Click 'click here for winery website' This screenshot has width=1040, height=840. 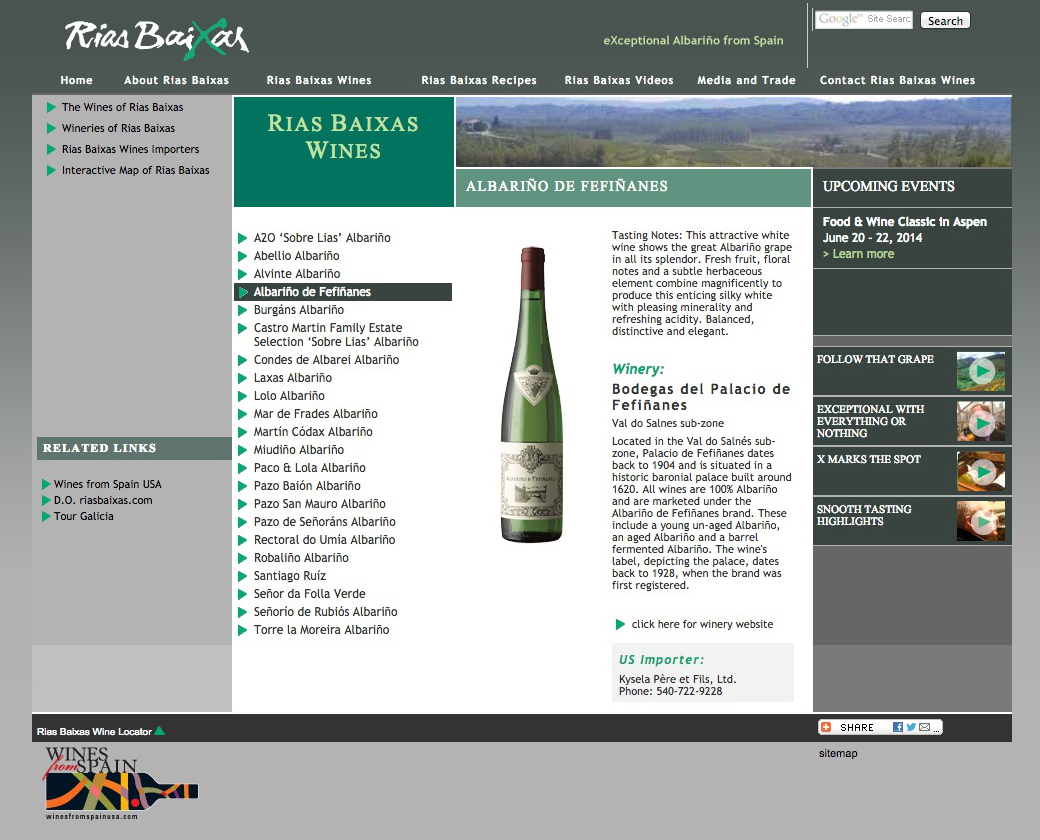(702, 624)
